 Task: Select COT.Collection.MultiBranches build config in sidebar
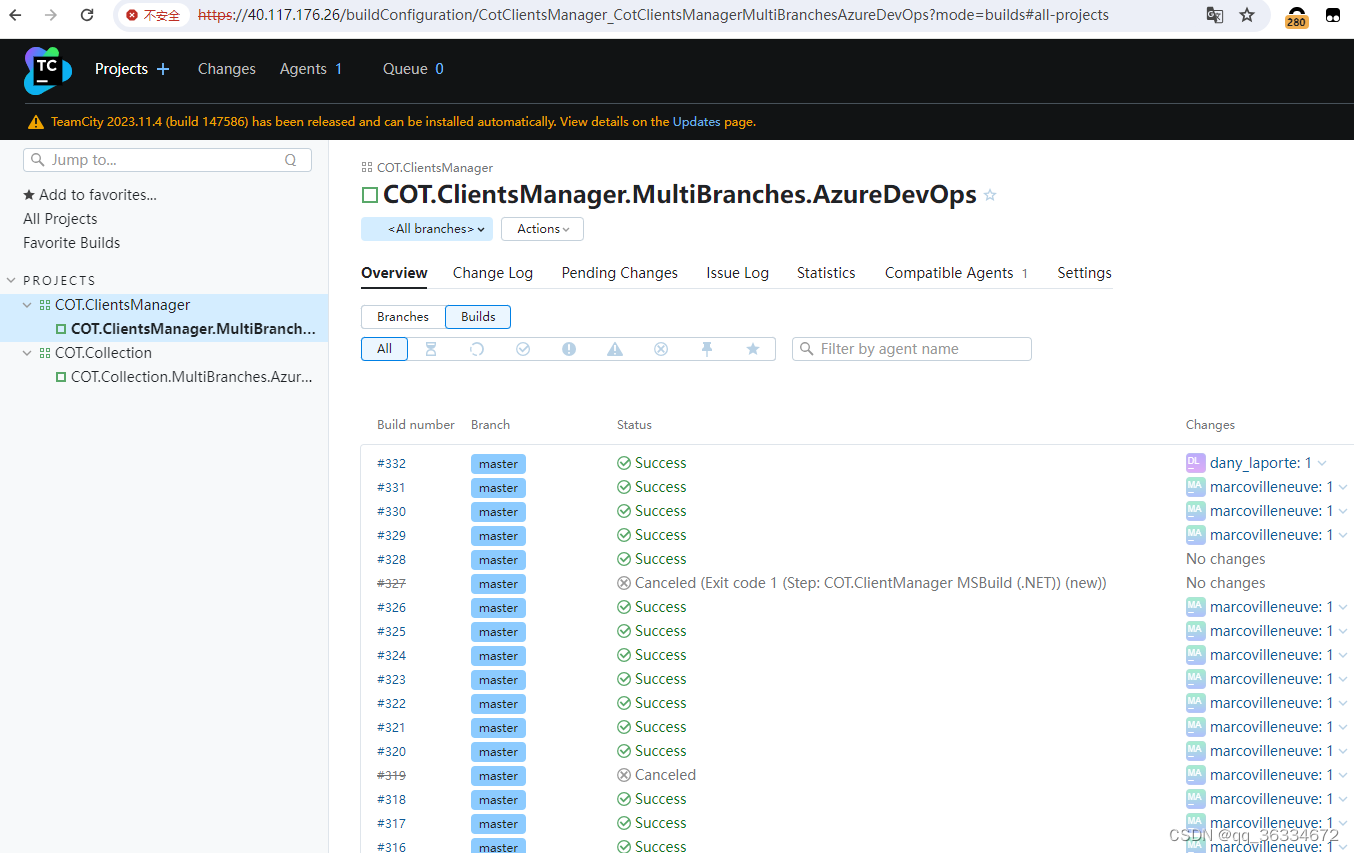tap(192, 377)
